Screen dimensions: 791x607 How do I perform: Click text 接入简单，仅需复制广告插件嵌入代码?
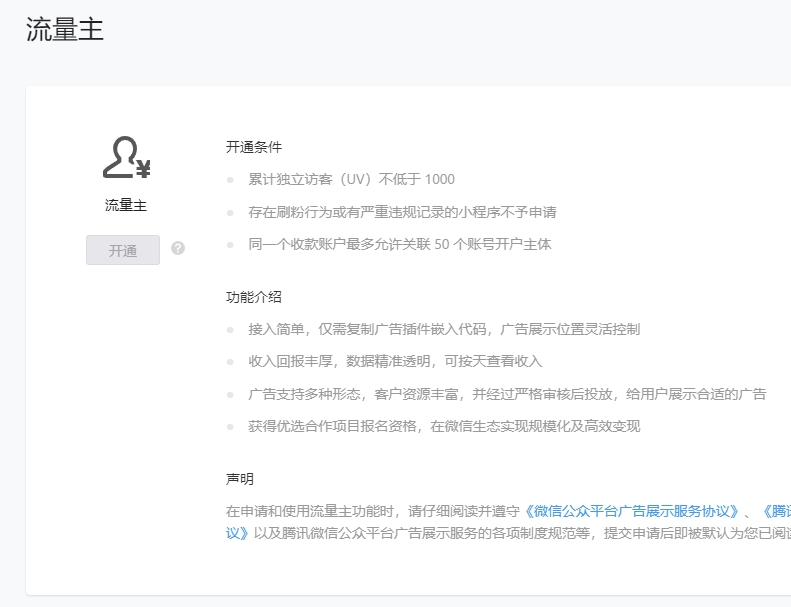(x=367, y=329)
